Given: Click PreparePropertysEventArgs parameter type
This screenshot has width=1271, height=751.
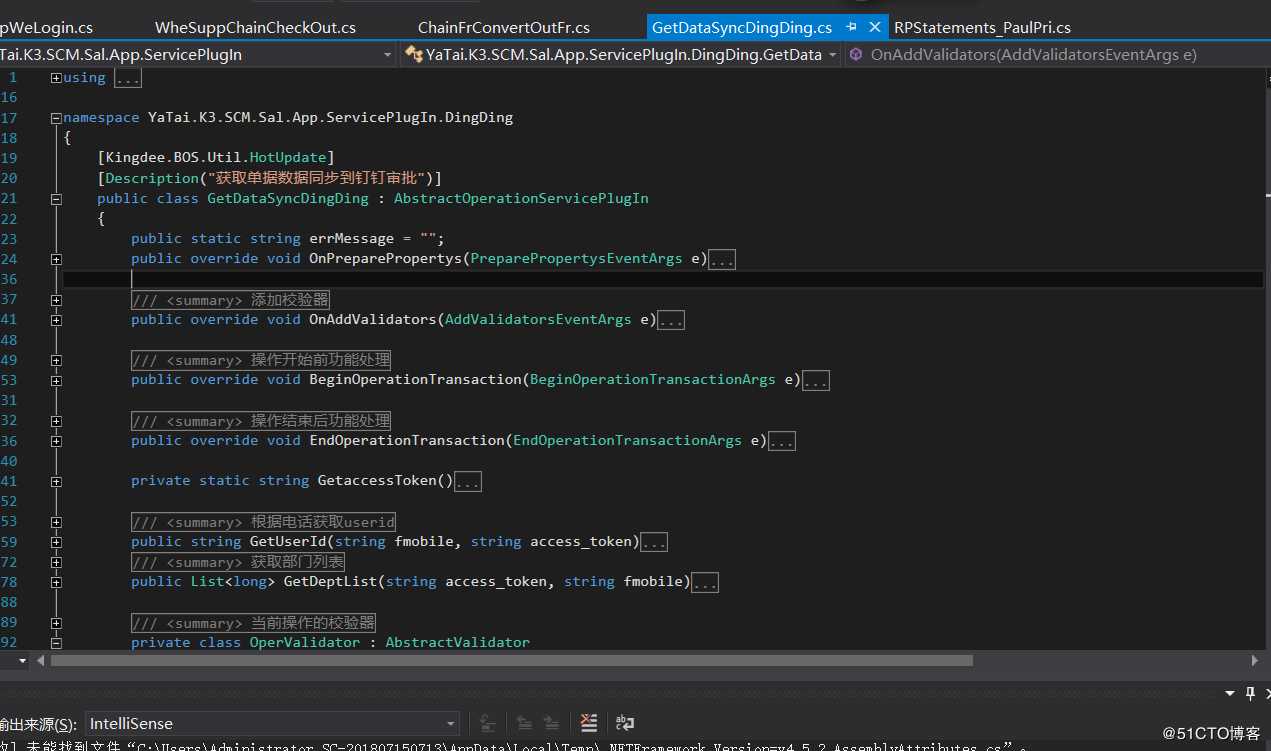Looking at the screenshot, I should click(x=577, y=259).
